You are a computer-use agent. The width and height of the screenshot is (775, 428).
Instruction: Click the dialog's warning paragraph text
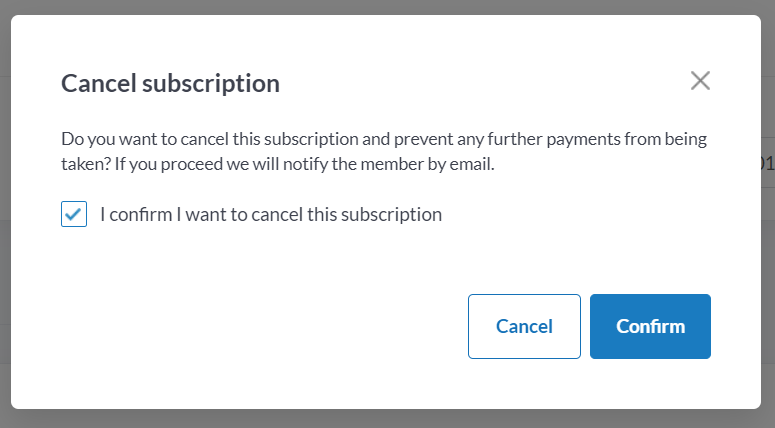pyautogui.click(x=384, y=151)
